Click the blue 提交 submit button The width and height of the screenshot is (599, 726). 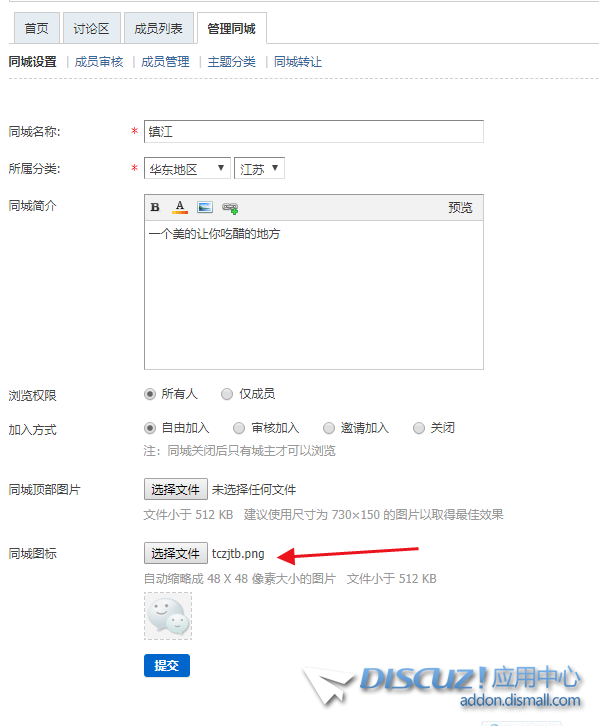[x=167, y=665]
